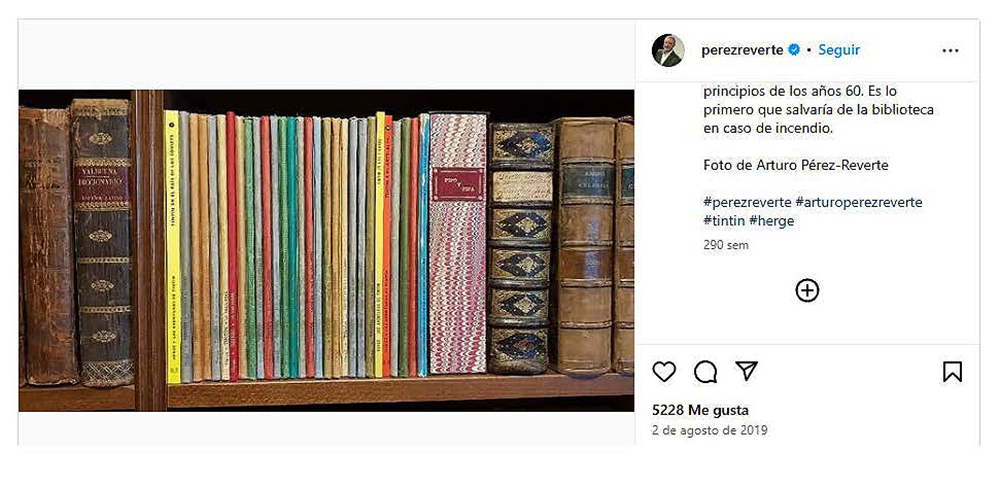Open the #arturoperezreverte hashtag
1000x486 pixels.
858,202
